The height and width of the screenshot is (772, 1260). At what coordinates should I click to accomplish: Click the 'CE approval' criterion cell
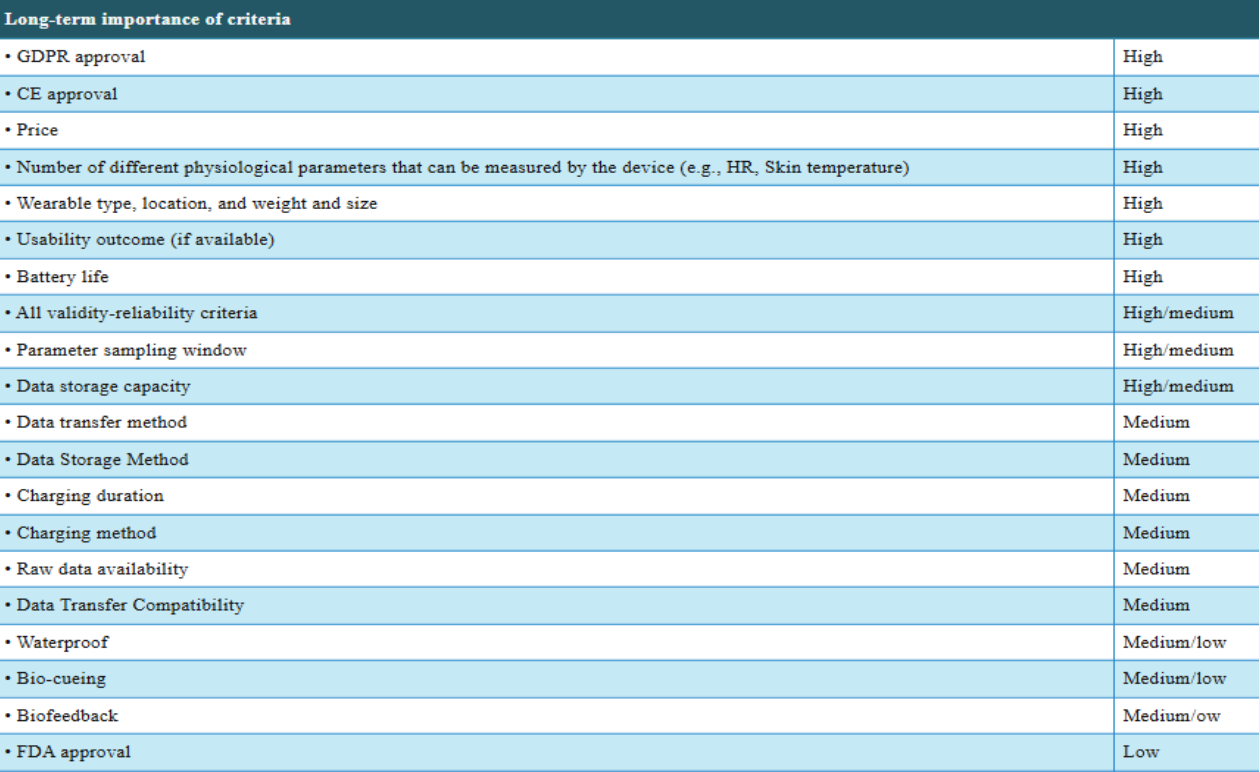coord(67,94)
